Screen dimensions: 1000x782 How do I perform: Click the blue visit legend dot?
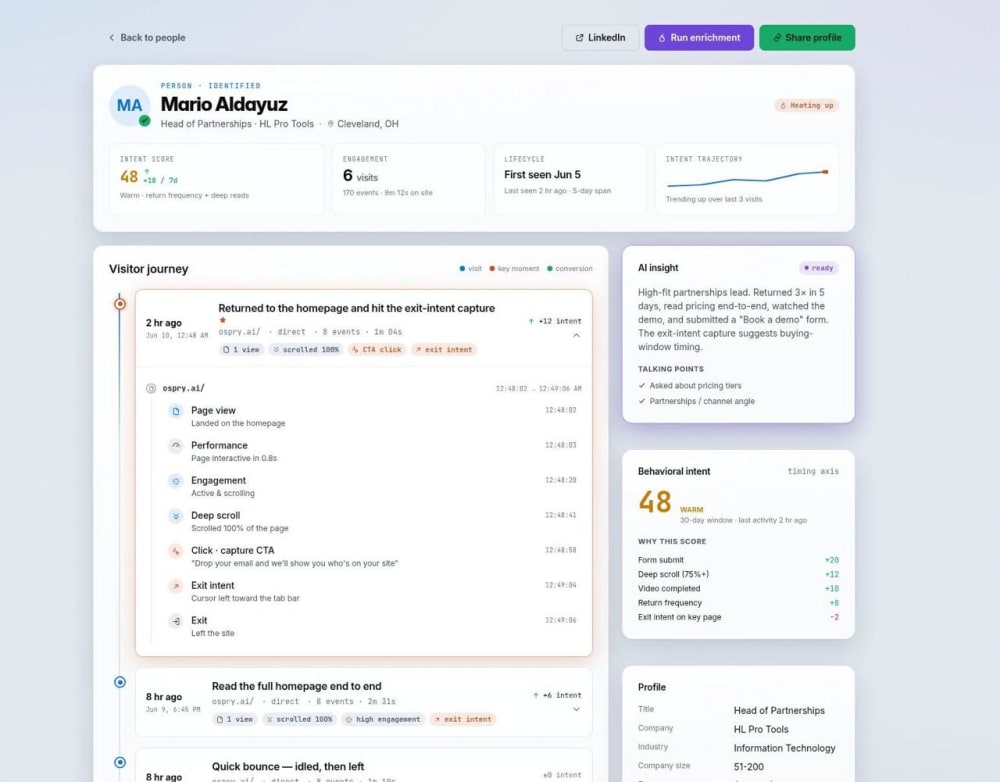click(462, 269)
